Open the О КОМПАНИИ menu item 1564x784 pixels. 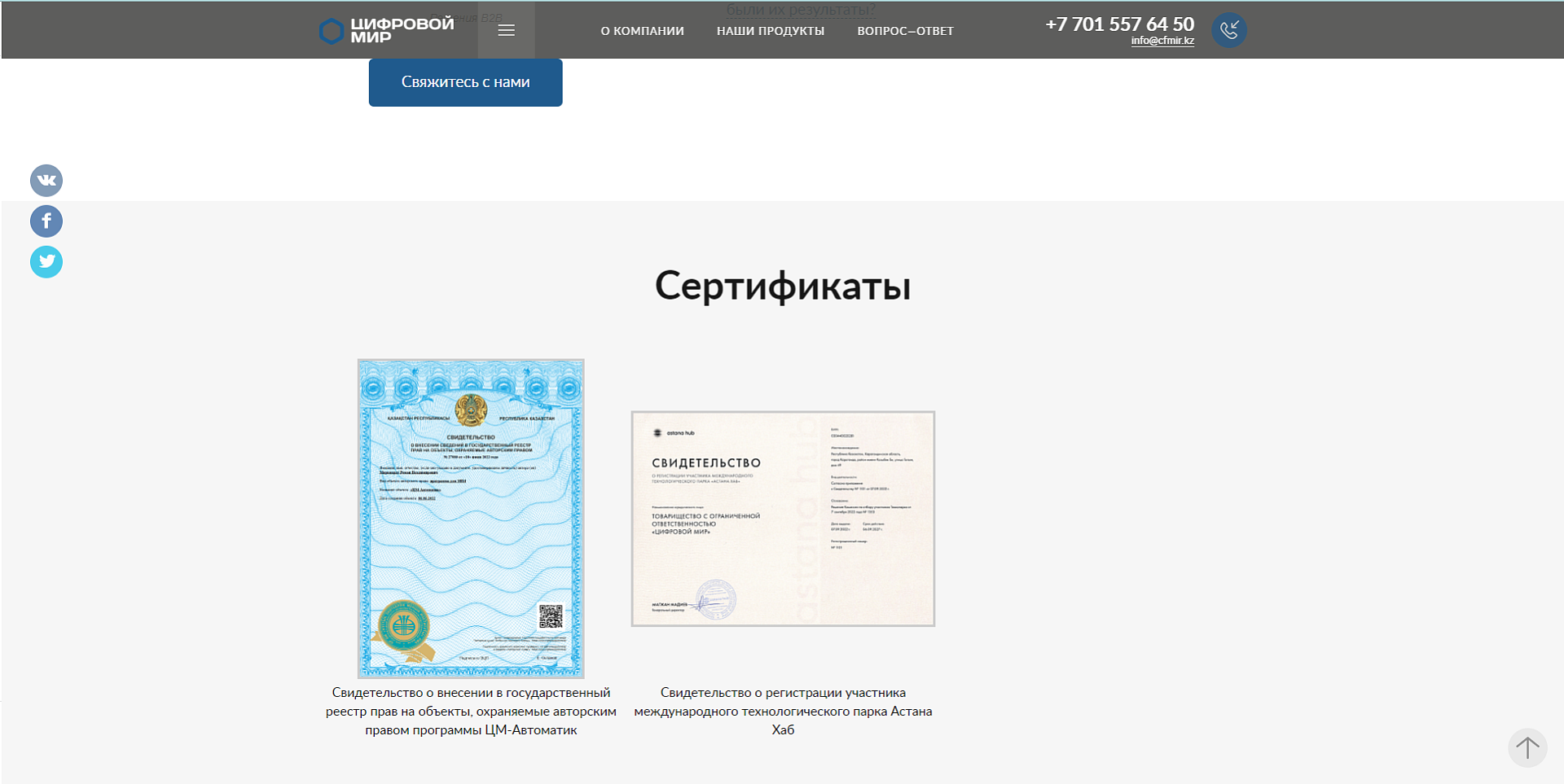[x=642, y=31]
